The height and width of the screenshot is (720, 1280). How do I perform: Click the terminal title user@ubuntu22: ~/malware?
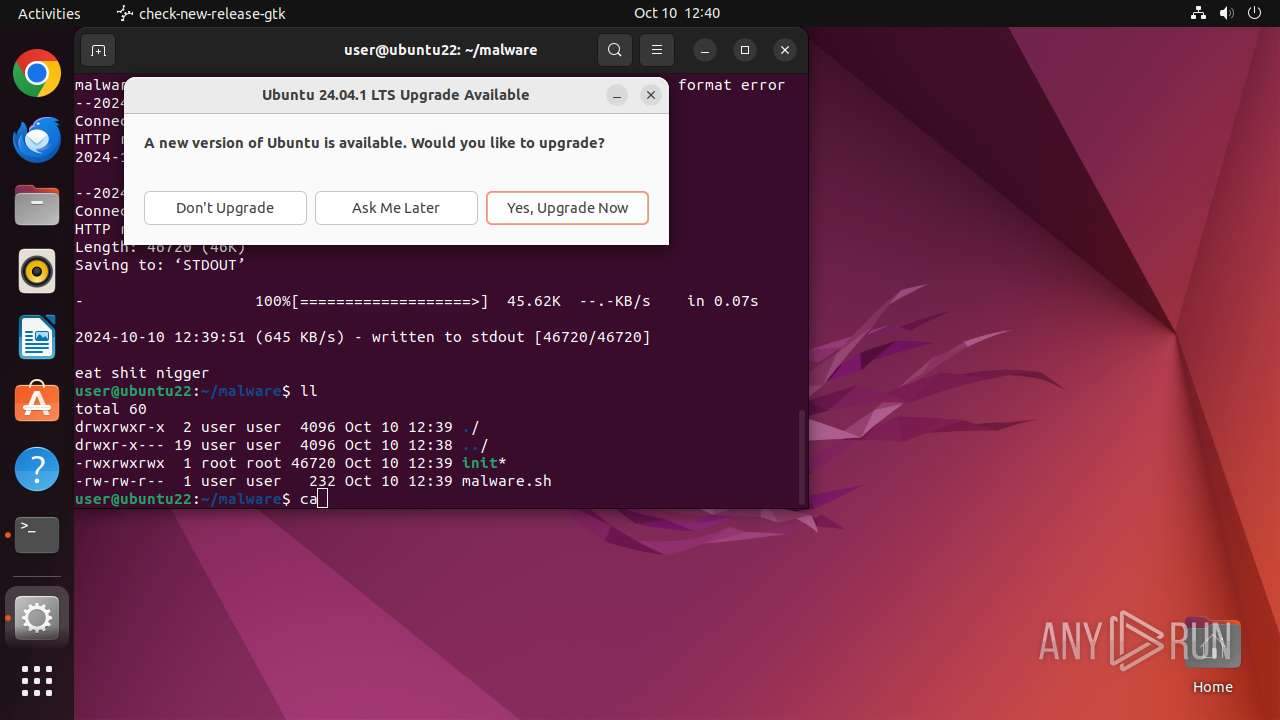click(x=440, y=50)
